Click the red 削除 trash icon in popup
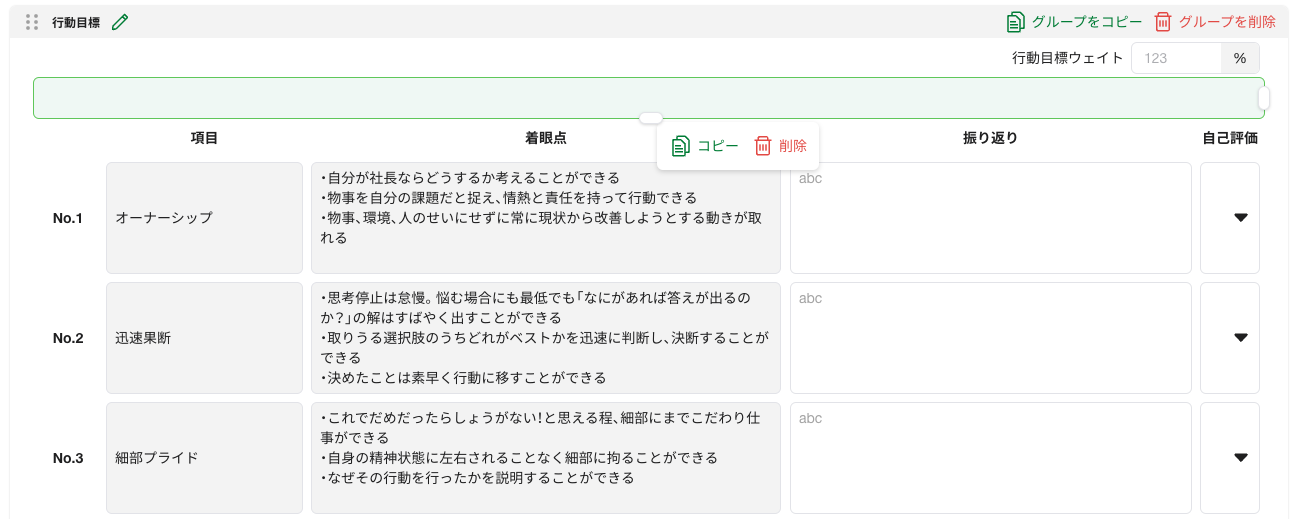 point(763,146)
